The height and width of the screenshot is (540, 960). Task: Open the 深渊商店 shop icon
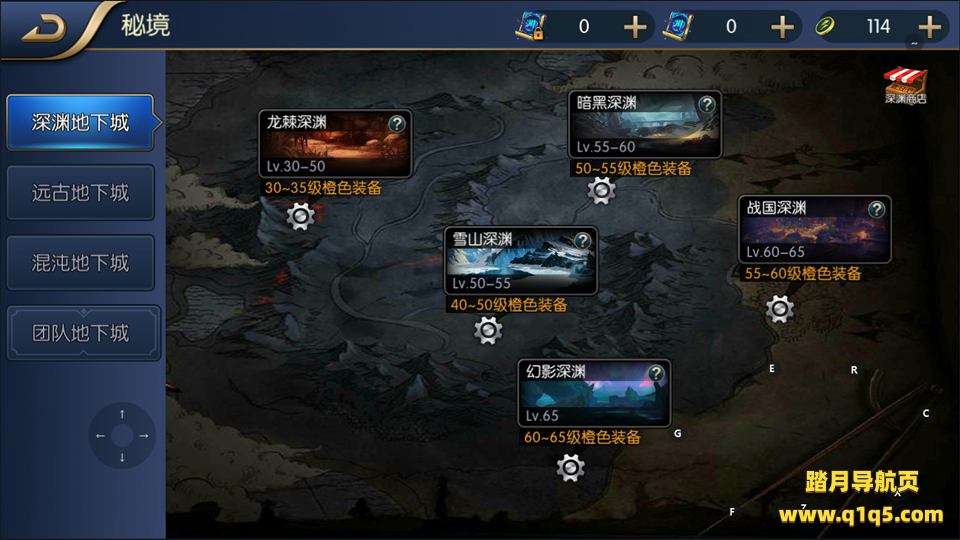(x=905, y=86)
